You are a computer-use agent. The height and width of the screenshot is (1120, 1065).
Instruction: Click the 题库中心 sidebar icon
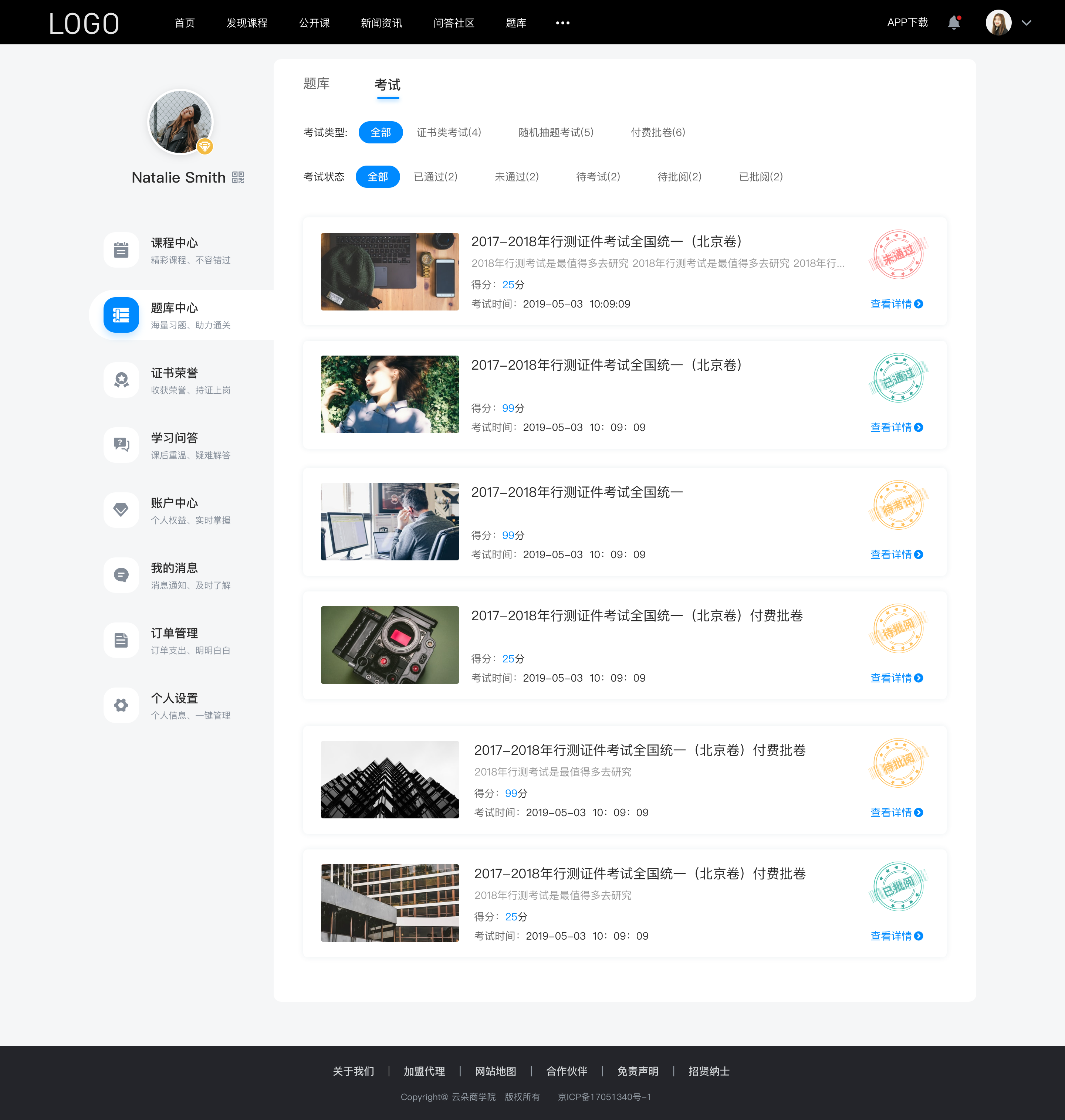coord(120,313)
